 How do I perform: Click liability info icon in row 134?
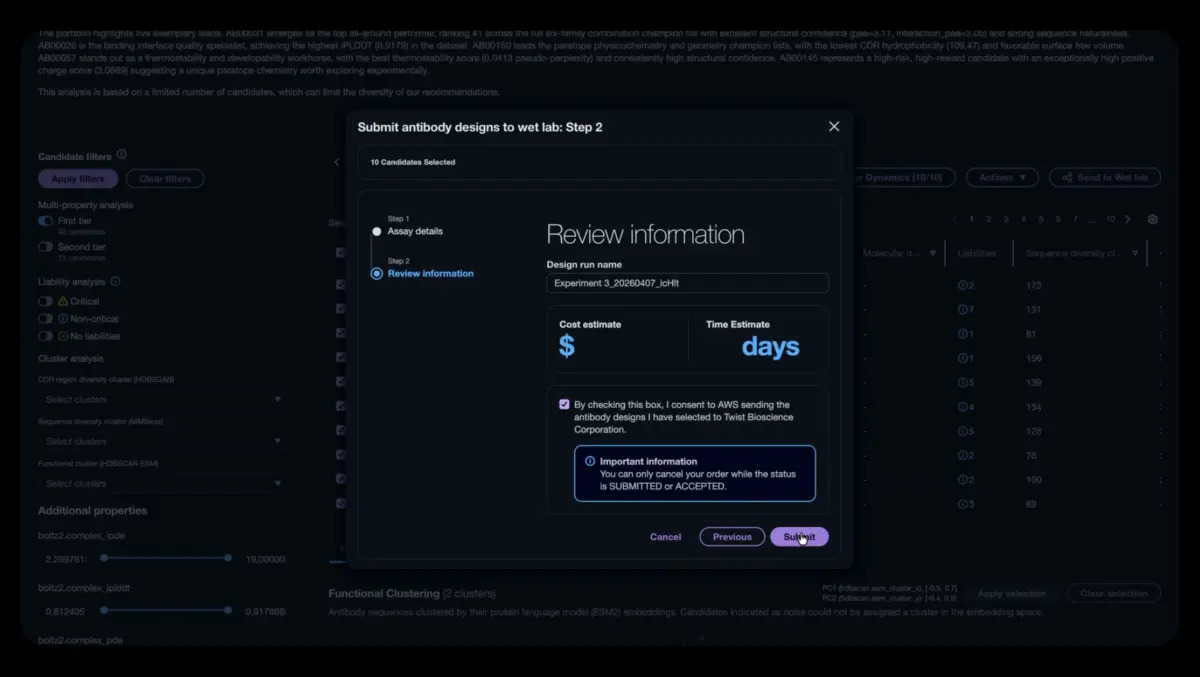coord(962,407)
